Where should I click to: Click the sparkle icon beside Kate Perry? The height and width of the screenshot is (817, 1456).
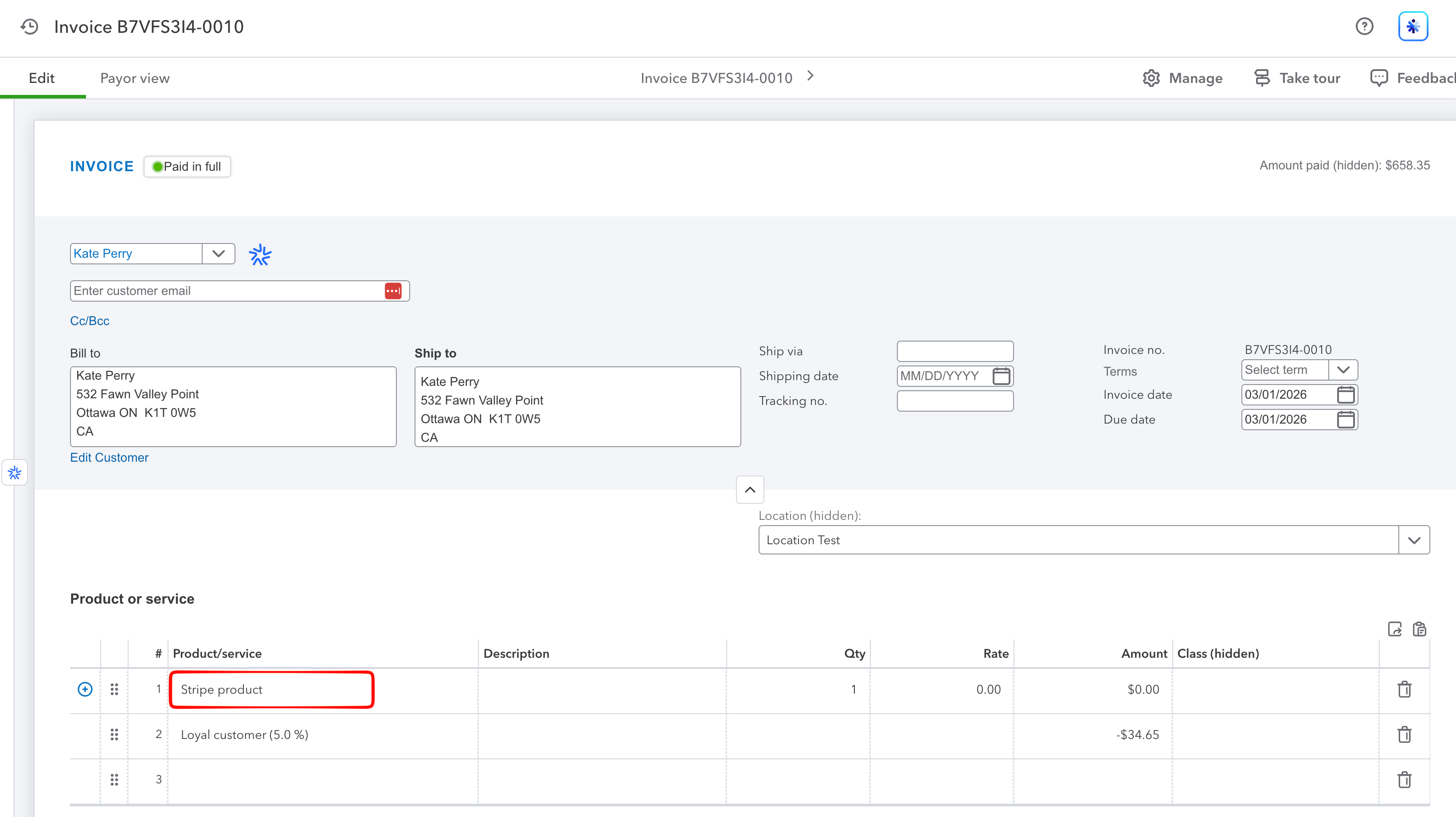260,255
